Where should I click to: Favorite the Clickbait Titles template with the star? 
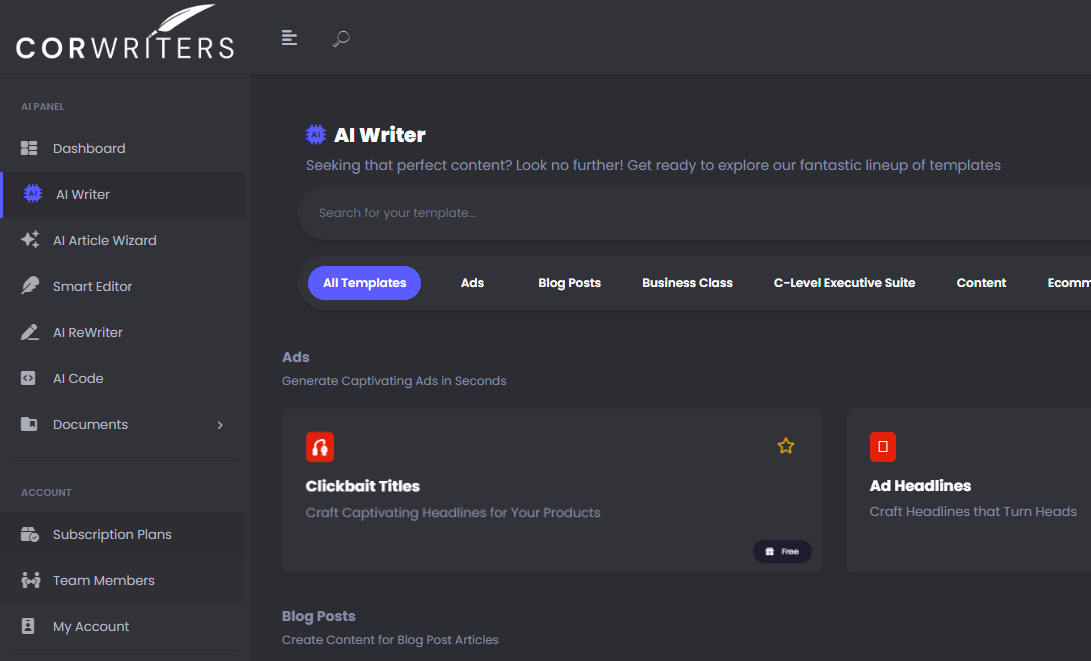click(786, 446)
